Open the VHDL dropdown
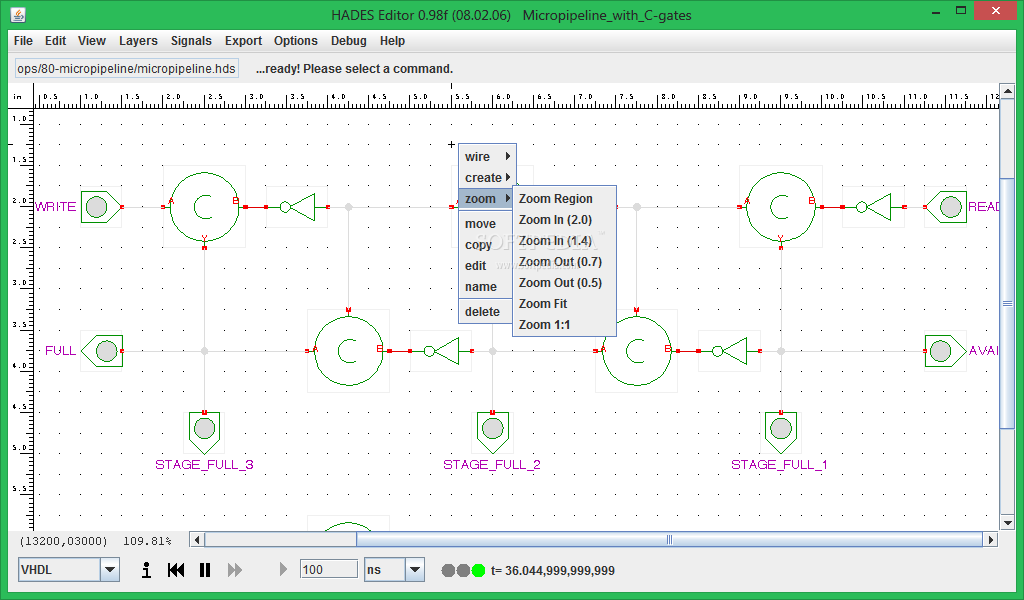This screenshot has height=600, width=1024. point(110,570)
